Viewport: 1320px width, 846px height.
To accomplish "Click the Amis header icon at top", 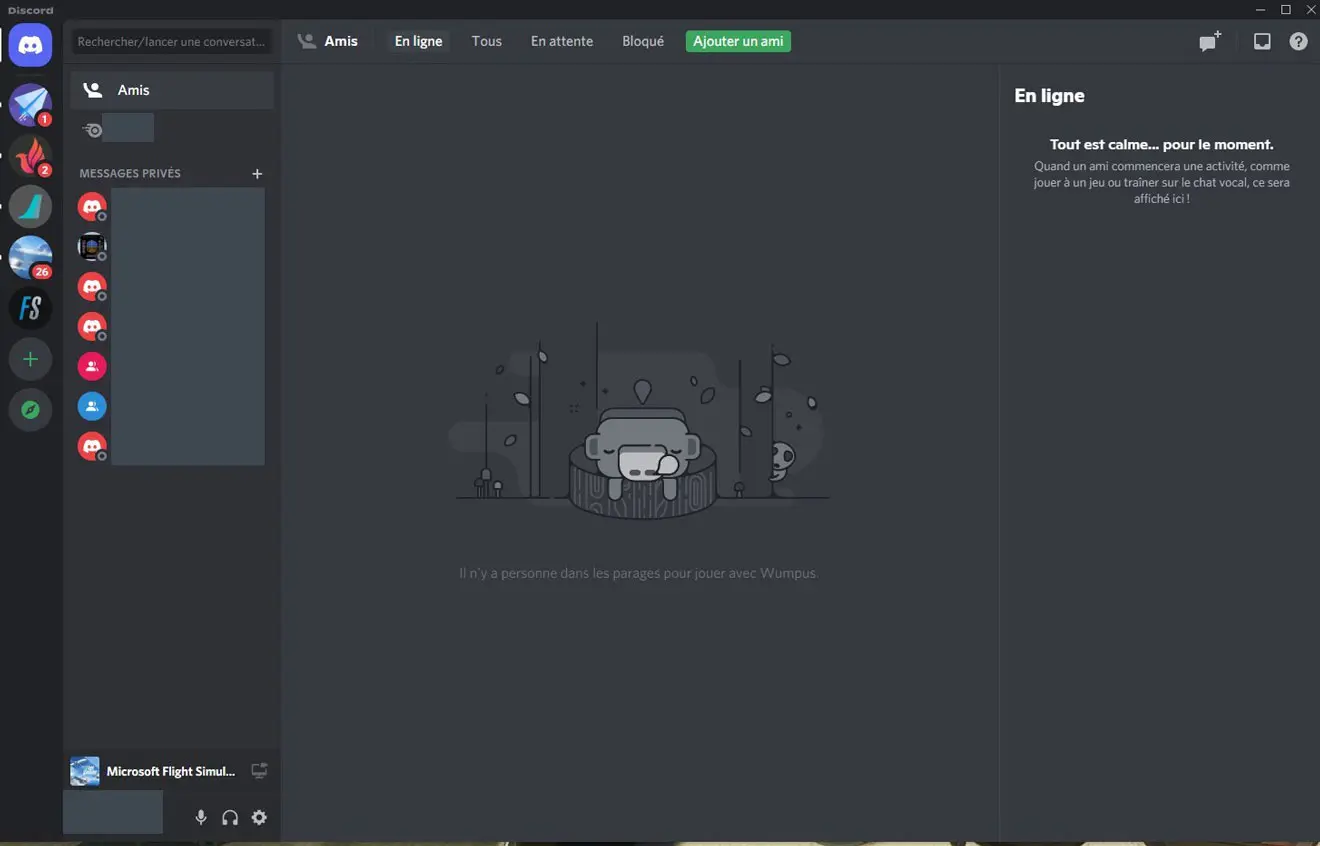I will pyautogui.click(x=307, y=41).
